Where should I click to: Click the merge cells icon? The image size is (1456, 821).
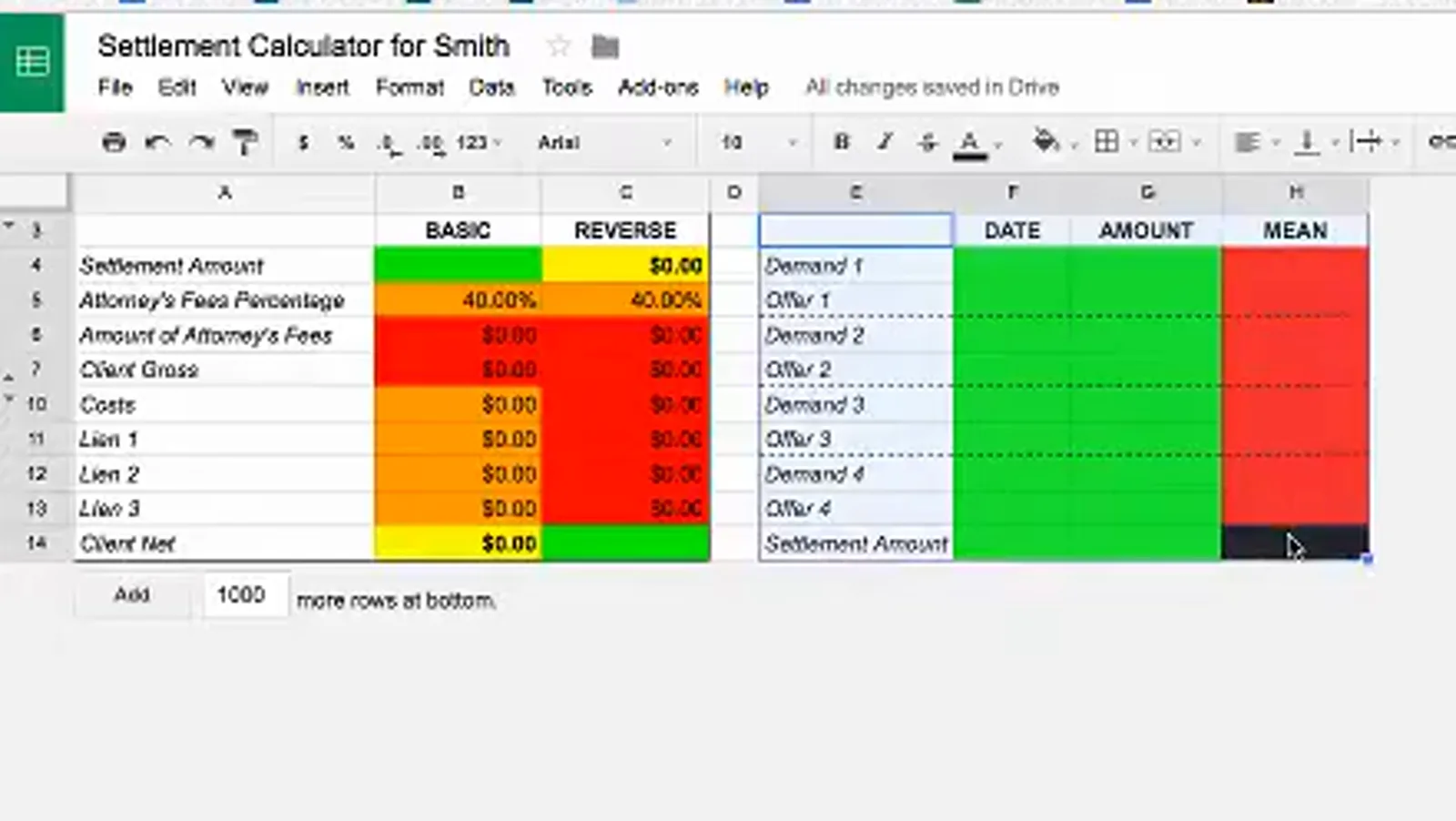click(x=1164, y=142)
